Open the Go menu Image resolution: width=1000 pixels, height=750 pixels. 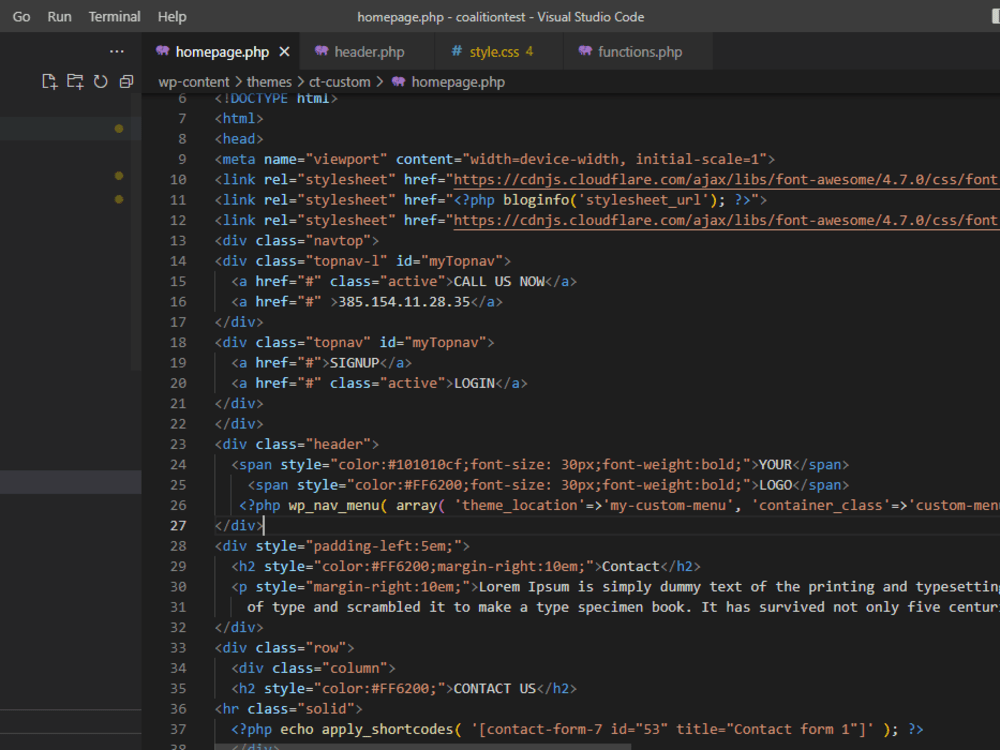[21, 17]
